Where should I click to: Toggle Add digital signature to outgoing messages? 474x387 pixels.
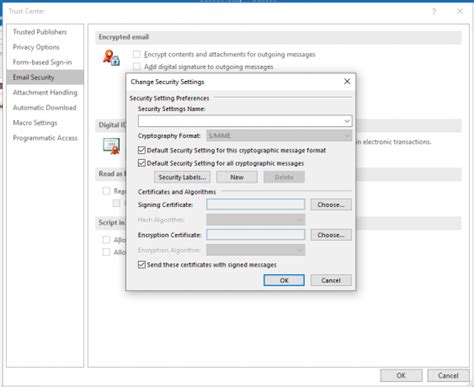pyautogui.click(x=137, y=67)
